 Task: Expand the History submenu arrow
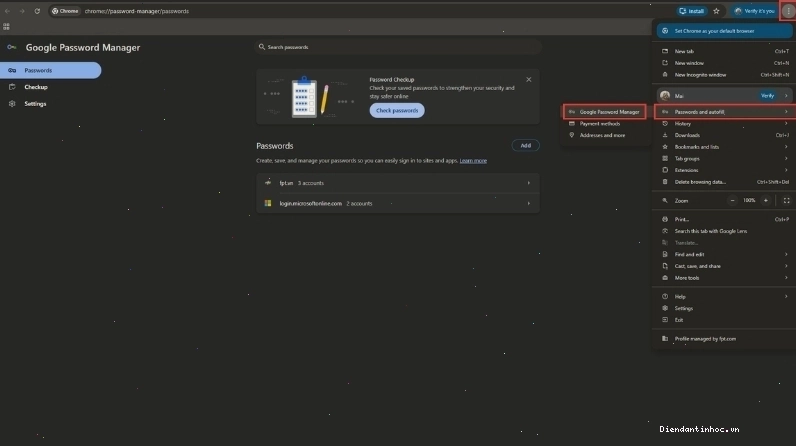point(786,124)
